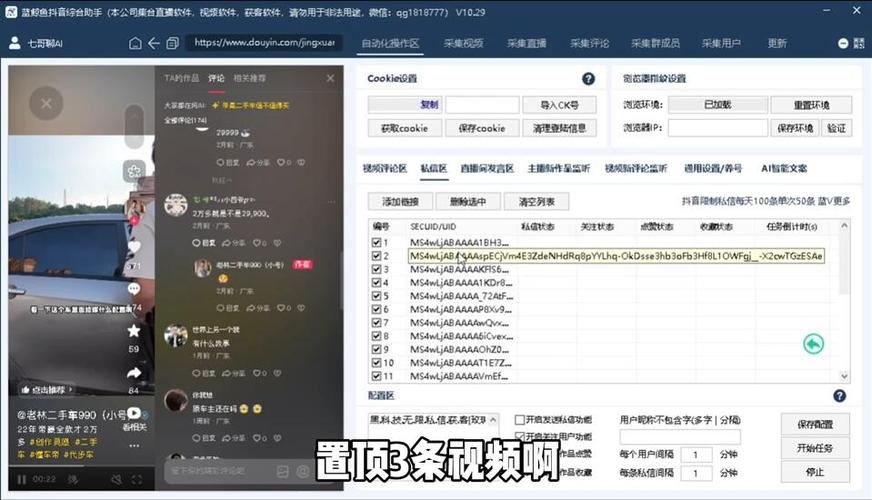The height and width of the screenshot is (500, 872).
Task: Uncheck the row 7 checkbox in the SECUID list
Action: (x=376, y=323)
